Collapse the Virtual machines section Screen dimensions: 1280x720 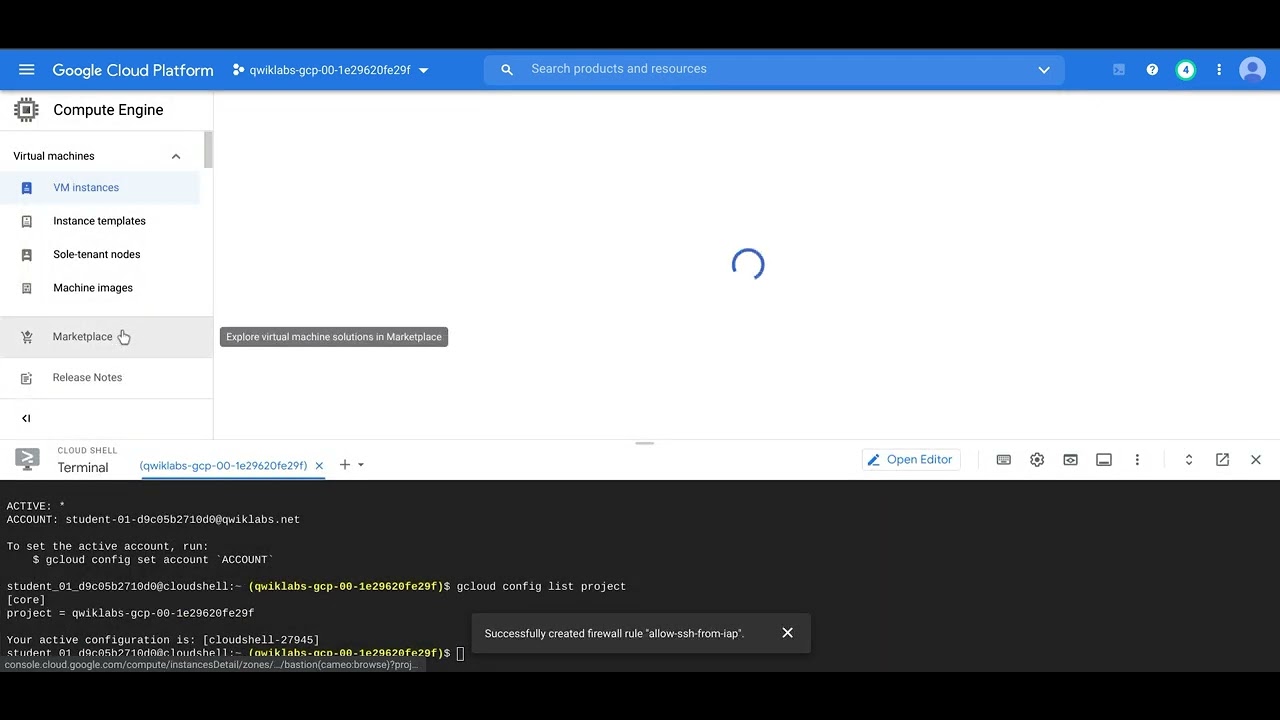176,156
